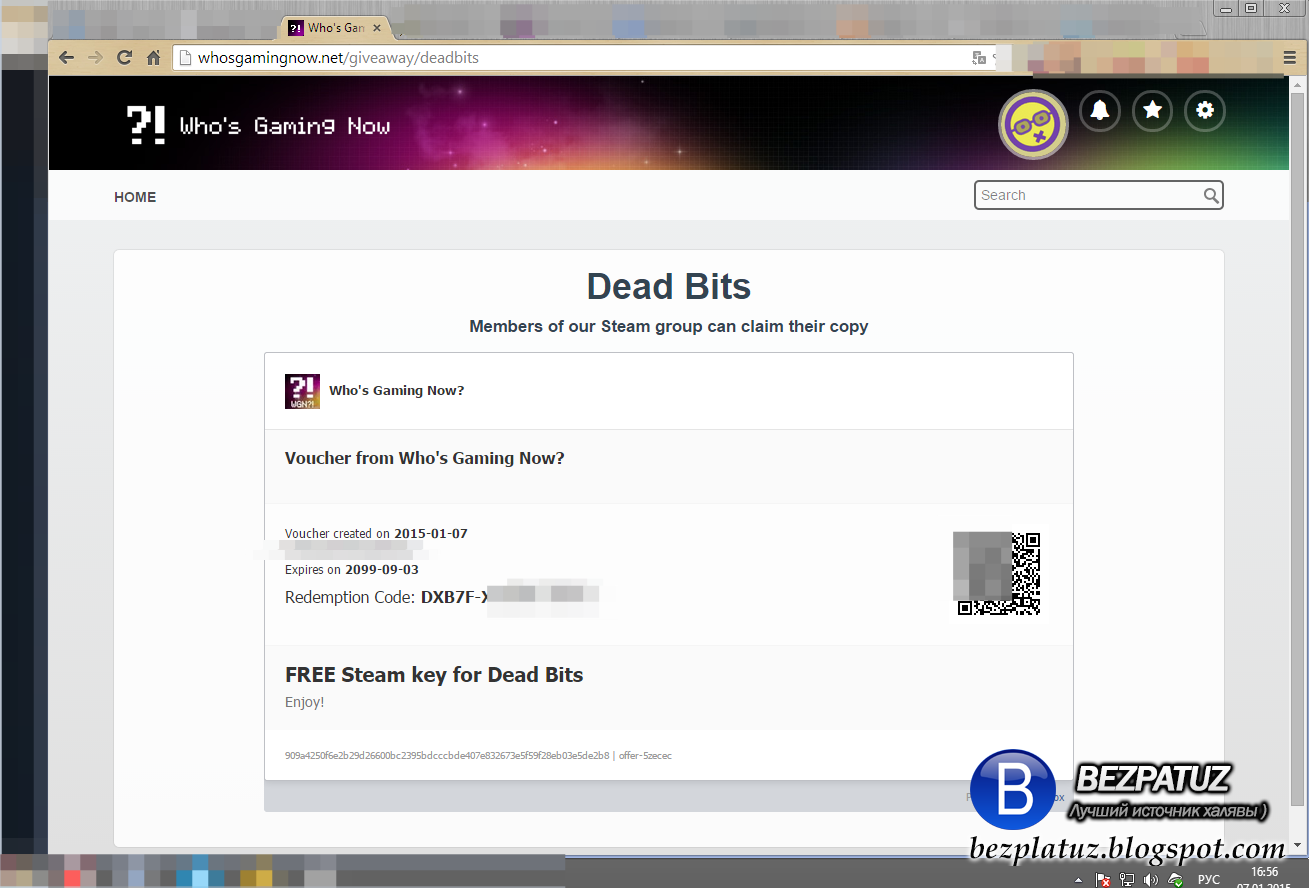Open Chrome's hamburger menu icon

(x=1289, y=57)
